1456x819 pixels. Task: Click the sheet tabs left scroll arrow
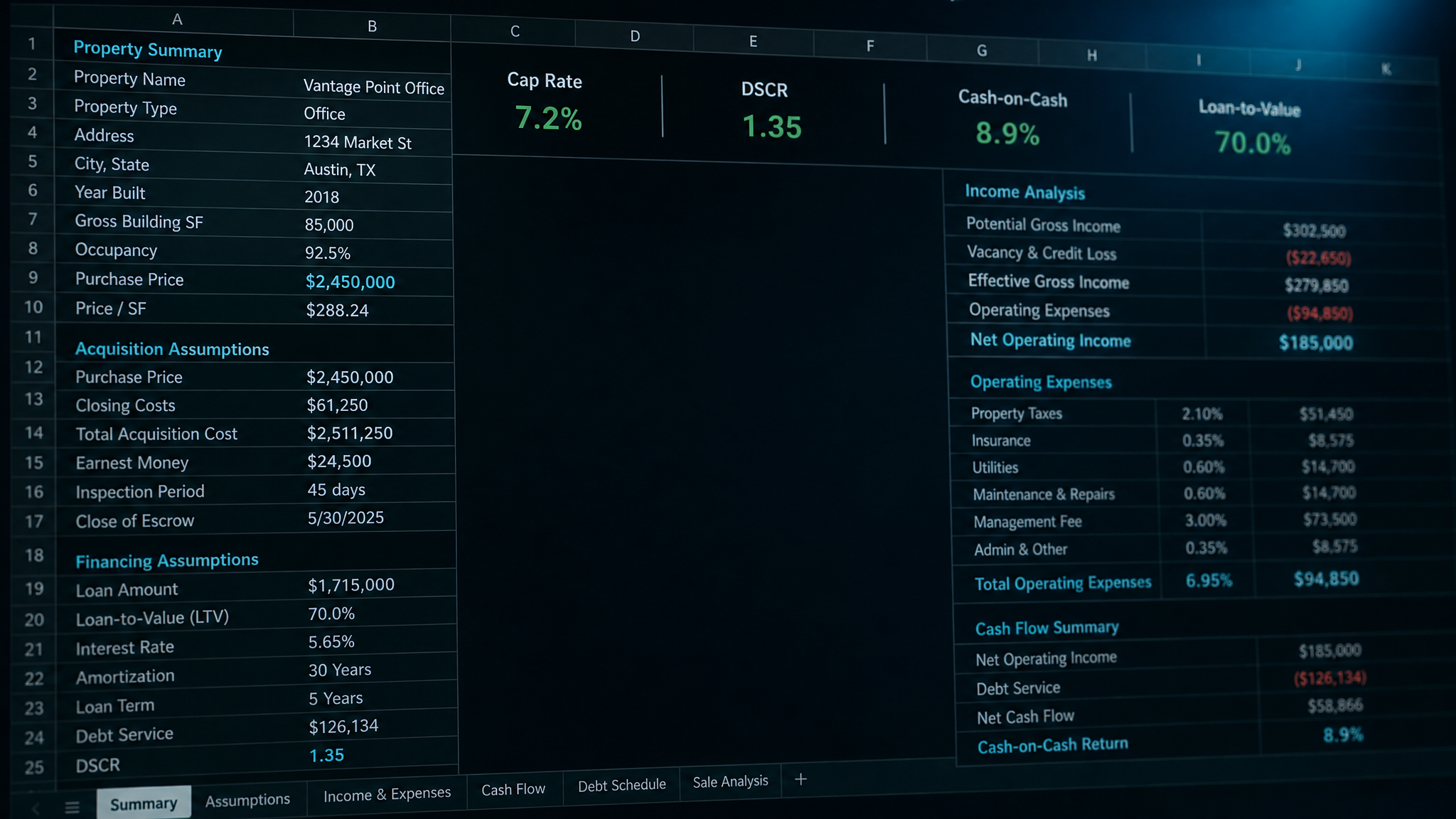pos(36,808)
